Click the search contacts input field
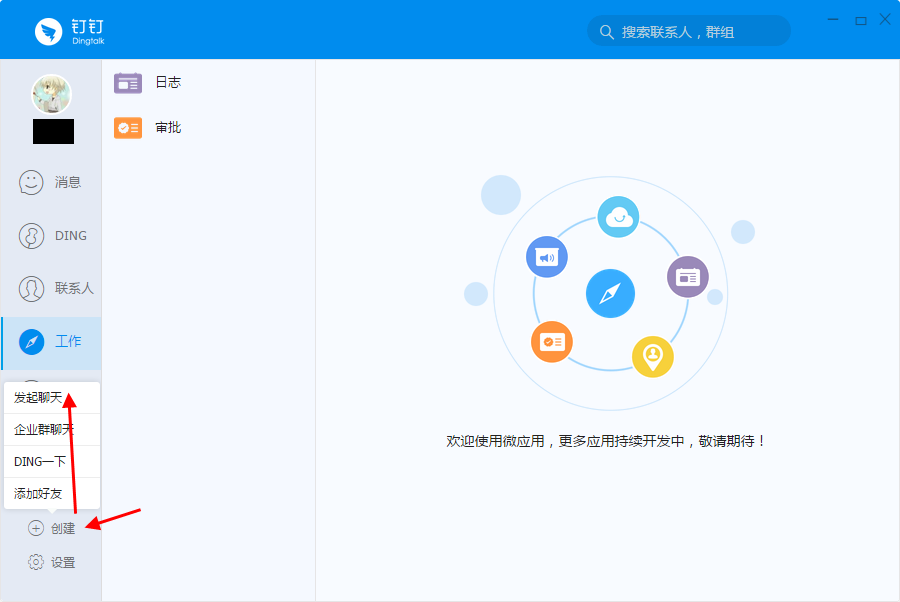The image size is (900, 602). pyautogui.click(x=700, y=32)
